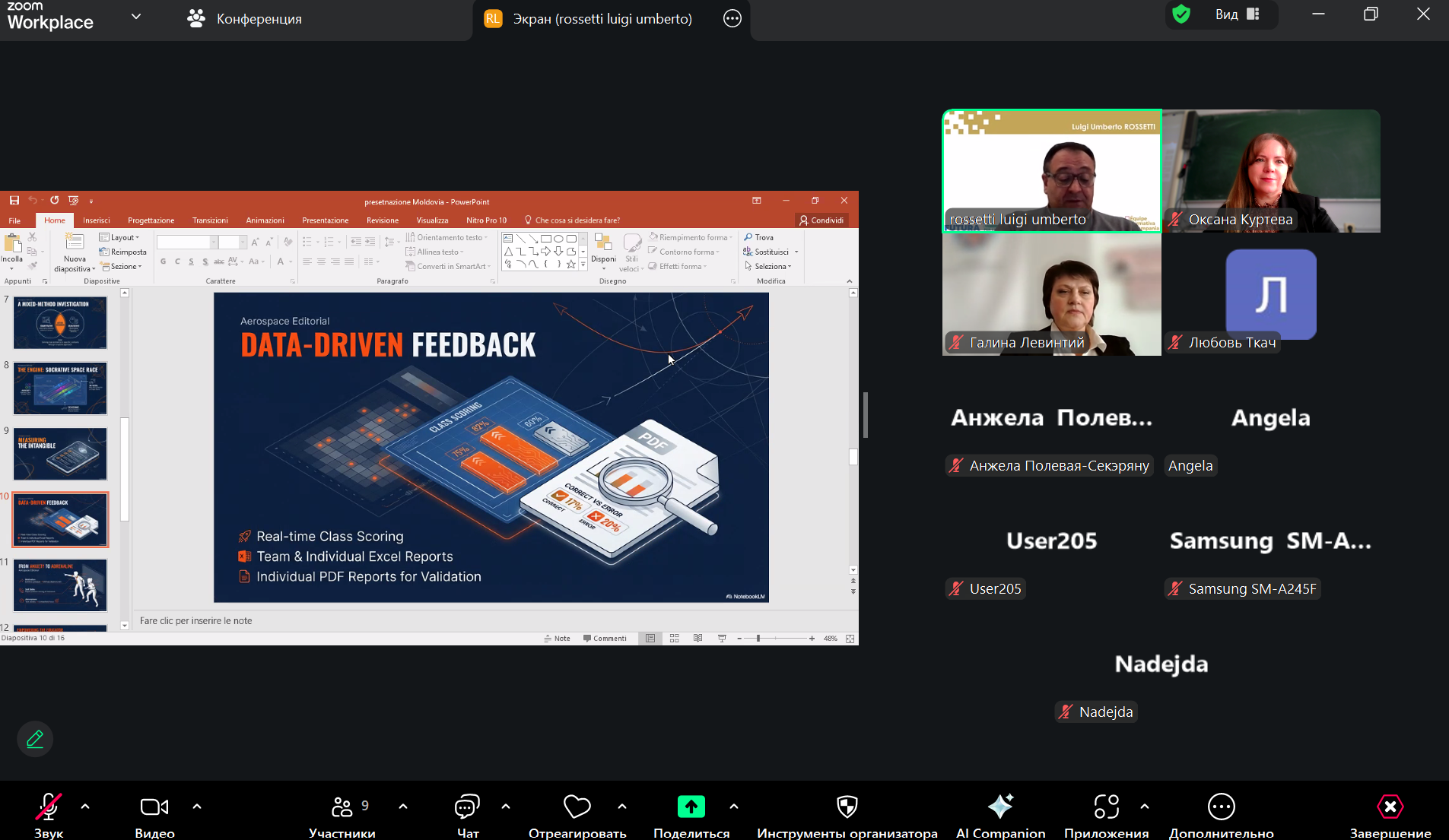
Task: Toggle the camera video button
Action: (x=154, y=807)
